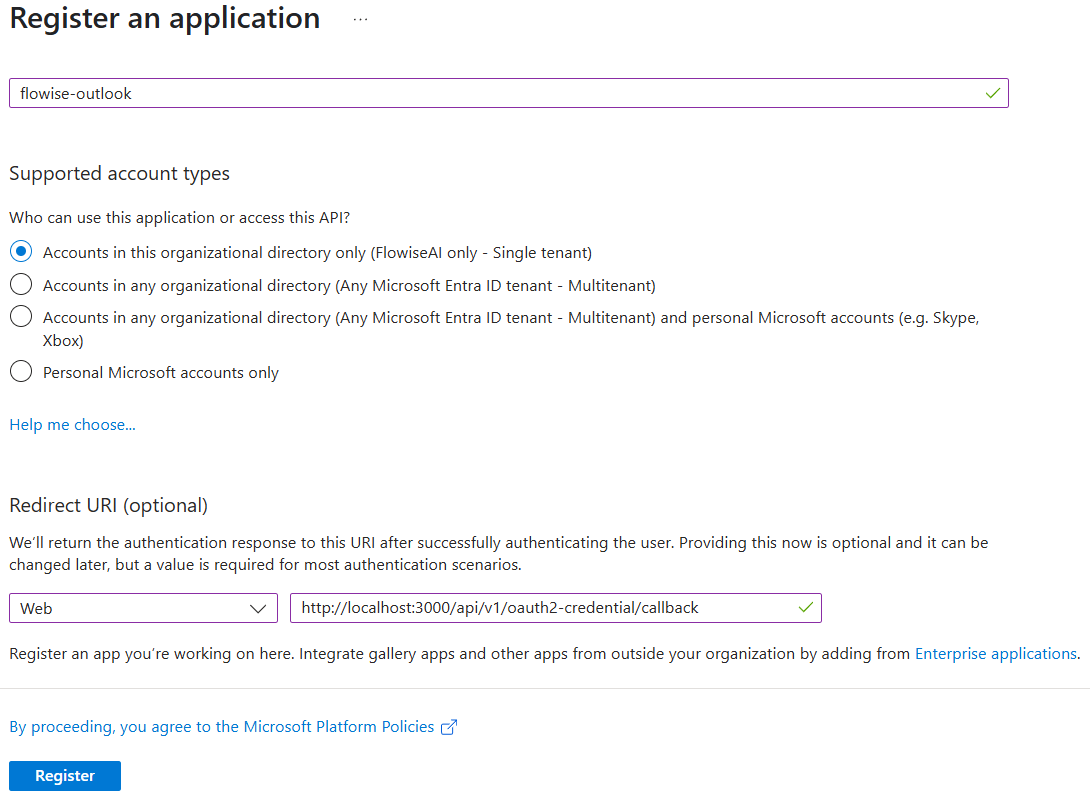This screenshot has height=798, width=1090.
Task: Click the Who can use this application question
Action: coord(179,218)
